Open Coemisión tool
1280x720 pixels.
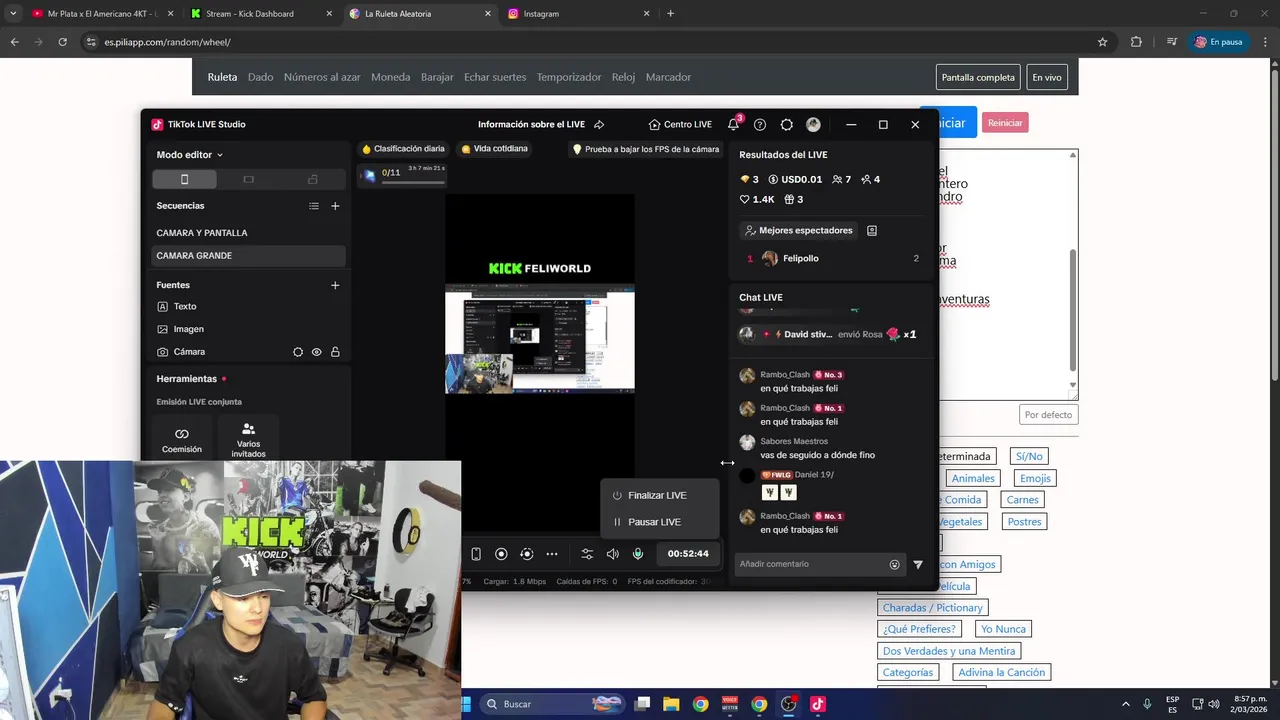click(182, 440)
